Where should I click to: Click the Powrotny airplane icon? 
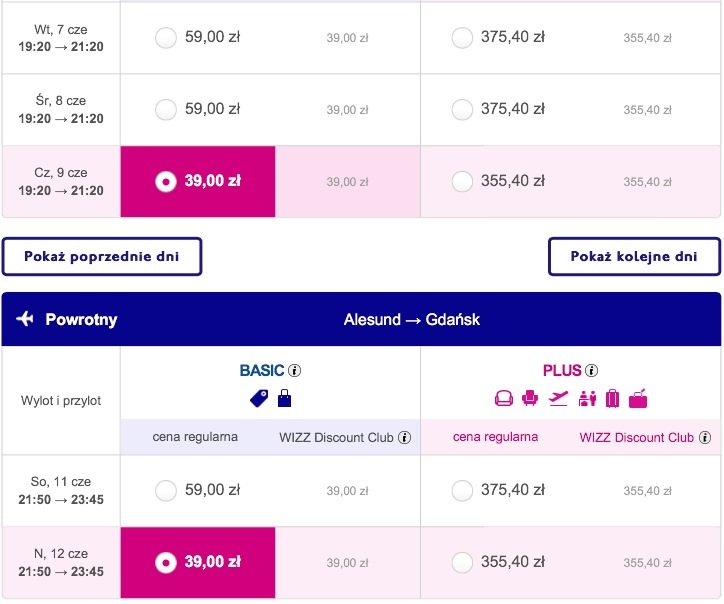pyautogui.click(x=25, y=319)
